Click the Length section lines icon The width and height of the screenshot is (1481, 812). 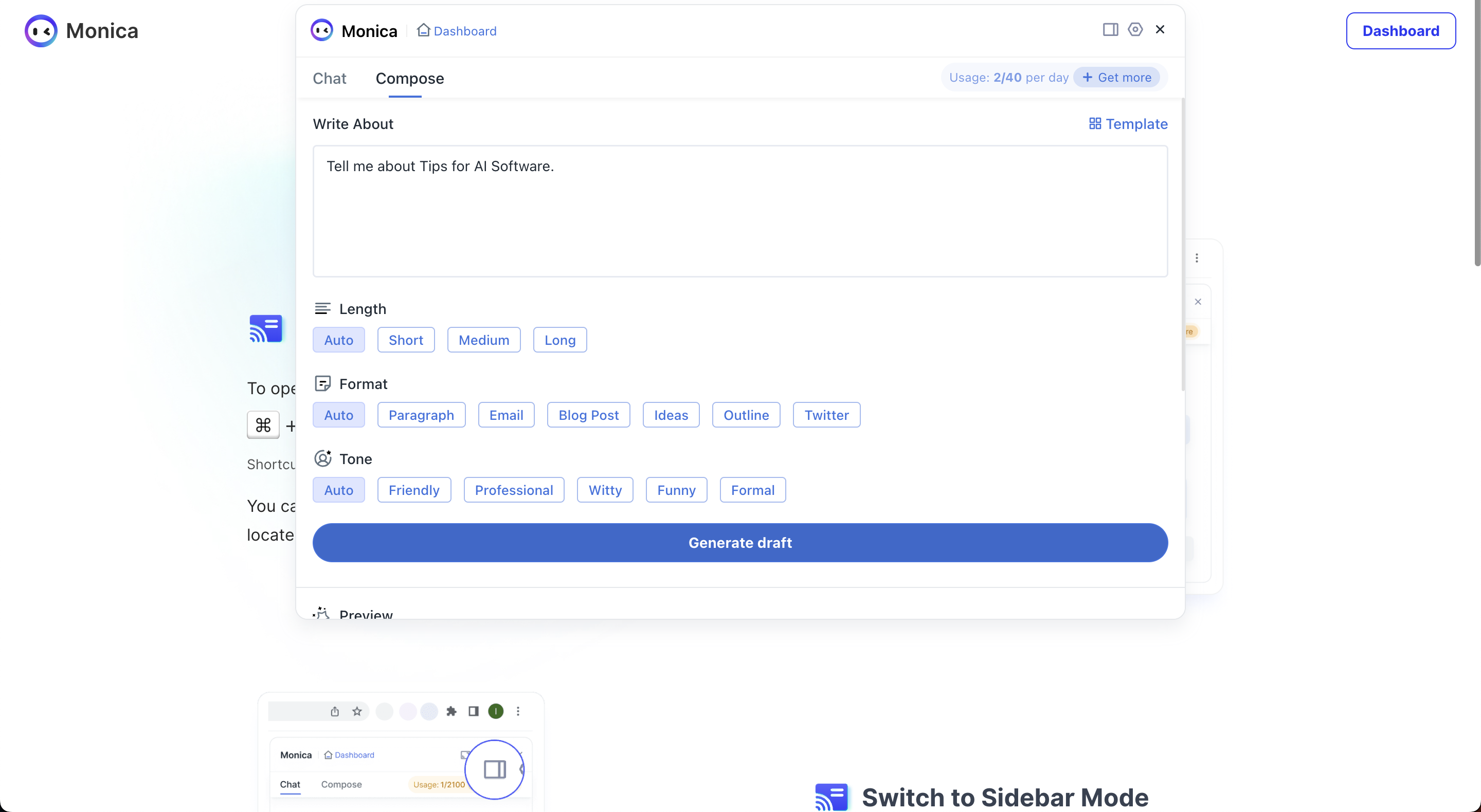(322, 308)
